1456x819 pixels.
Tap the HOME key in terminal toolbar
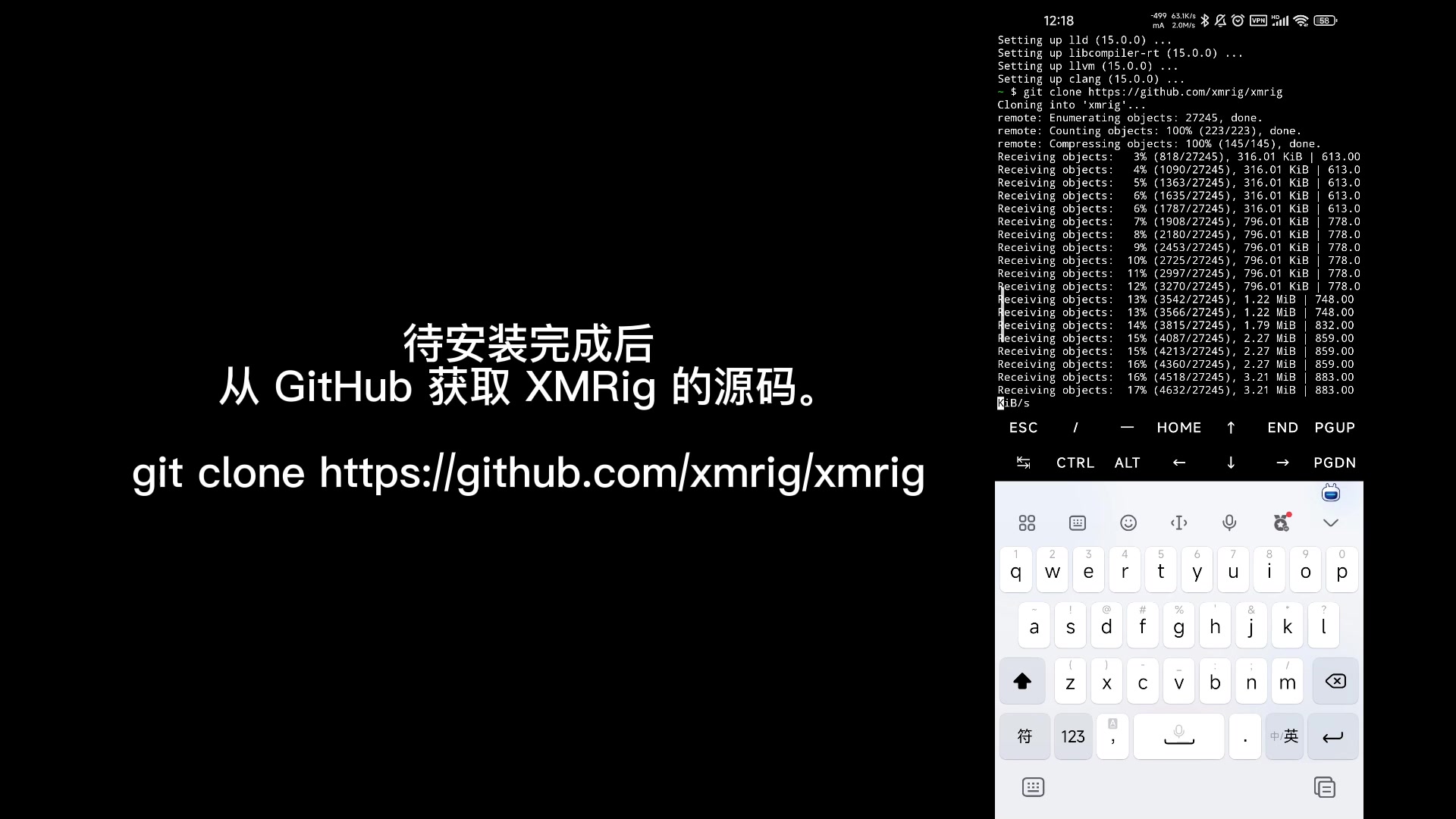click(1179, 428)
